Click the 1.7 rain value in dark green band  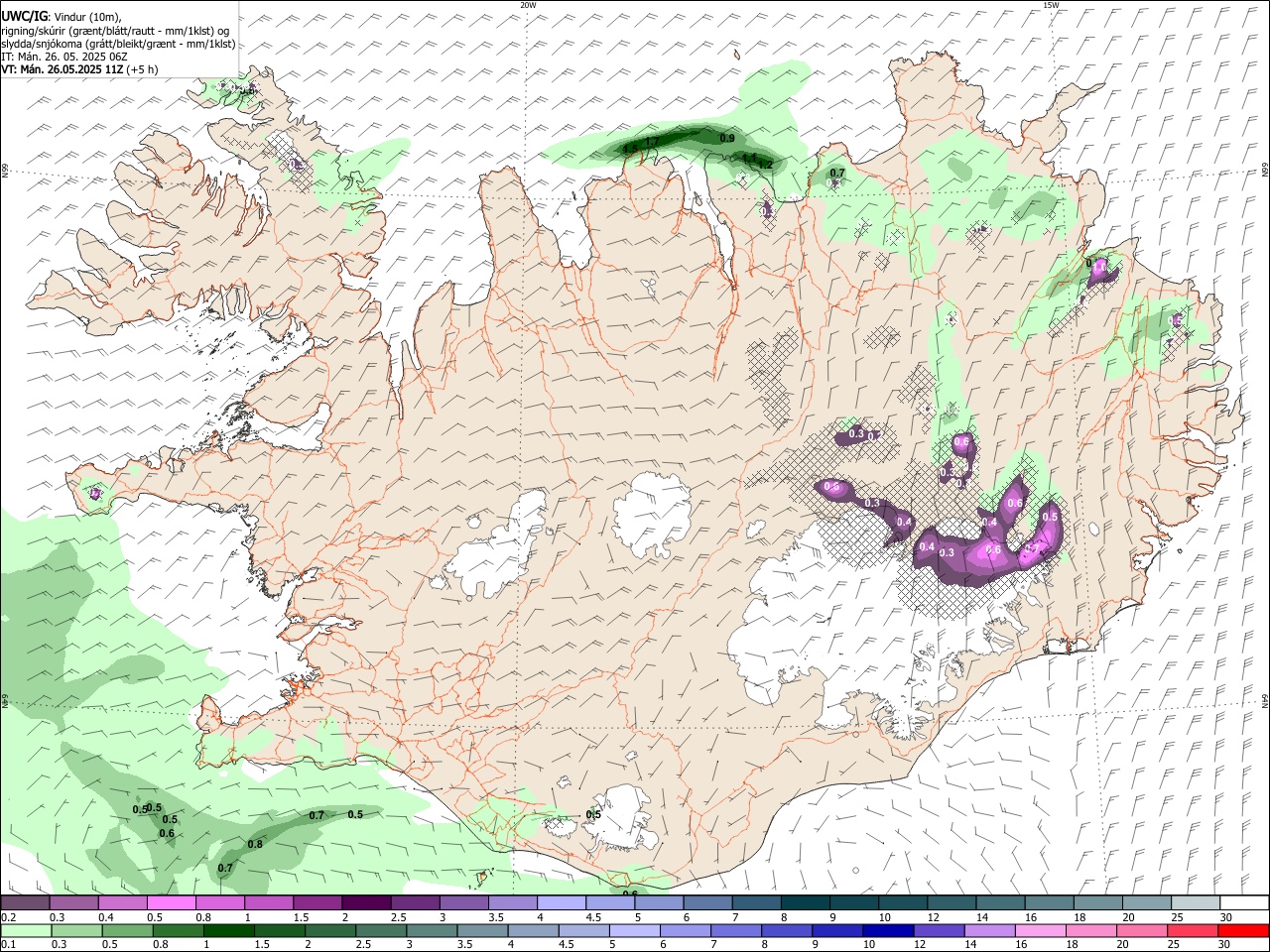tap(652, 143)
